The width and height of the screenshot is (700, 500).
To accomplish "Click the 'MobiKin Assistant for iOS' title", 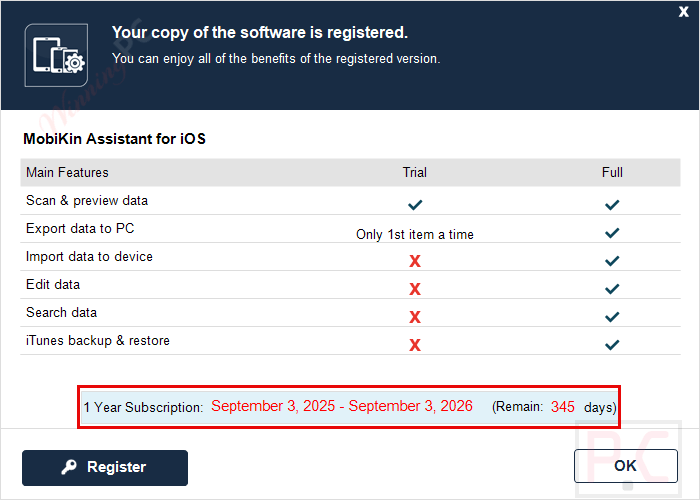I will coord(114,139).
